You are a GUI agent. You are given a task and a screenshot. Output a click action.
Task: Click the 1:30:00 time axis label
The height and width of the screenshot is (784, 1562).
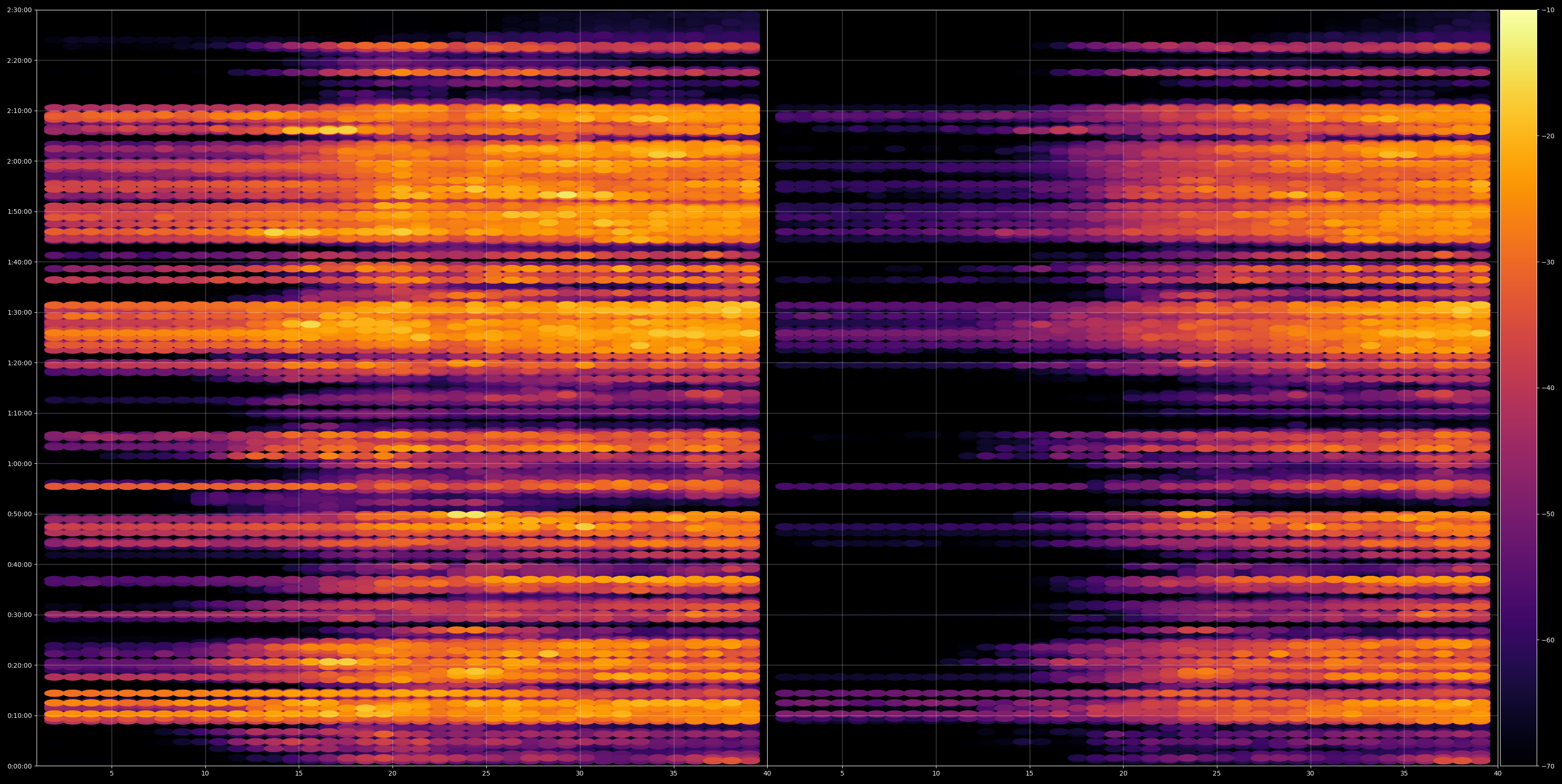[19, 312]
